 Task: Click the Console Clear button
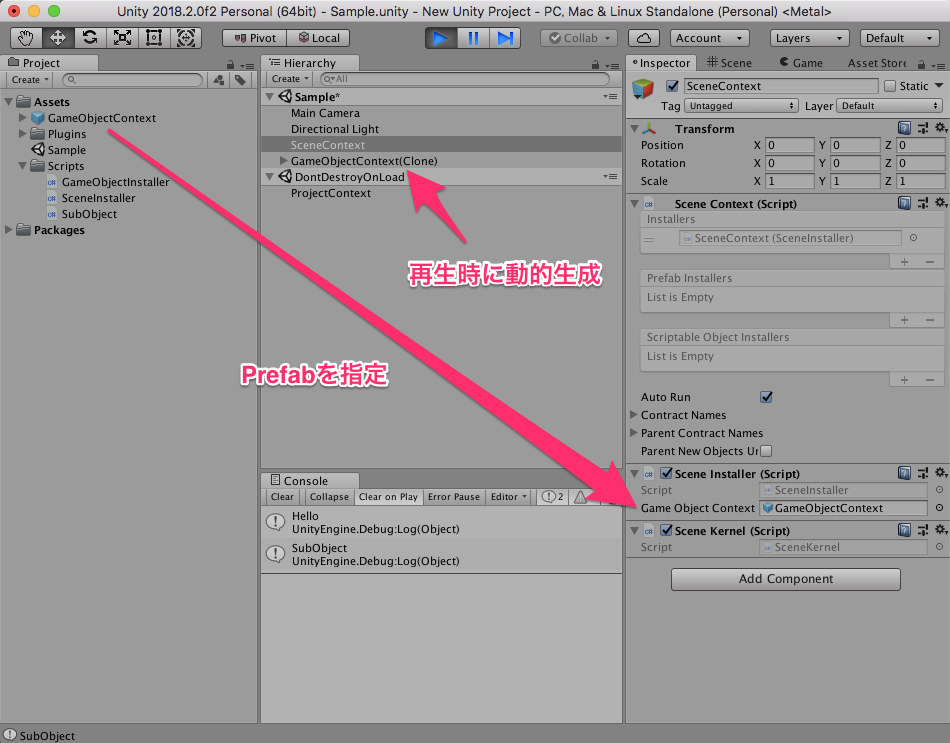coord(282,497)
